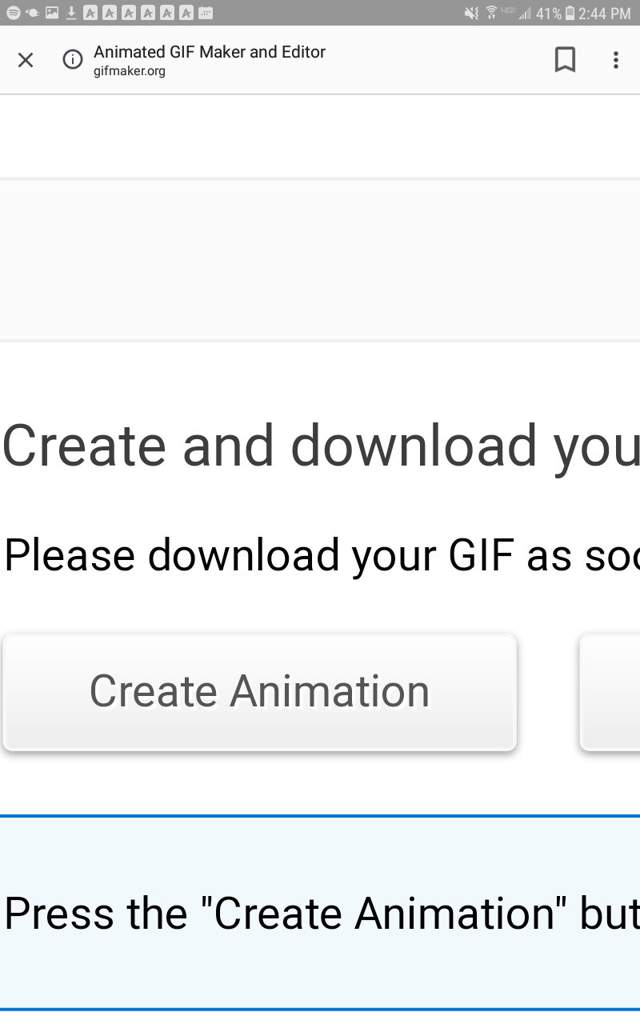The height and width of the screenshot is (1024, 640).
Task: Tap the picture notification icon in status bar
Action: tap(52, 13)
